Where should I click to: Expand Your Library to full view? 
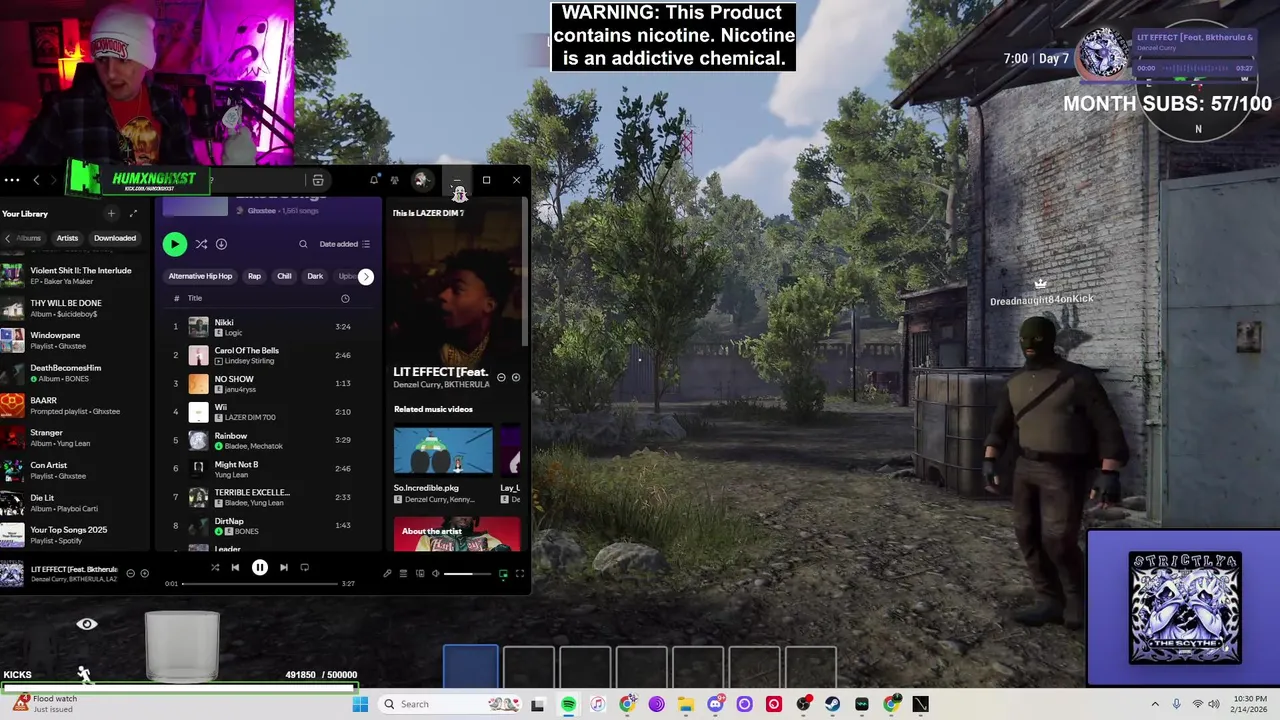(x=133, y=213)
